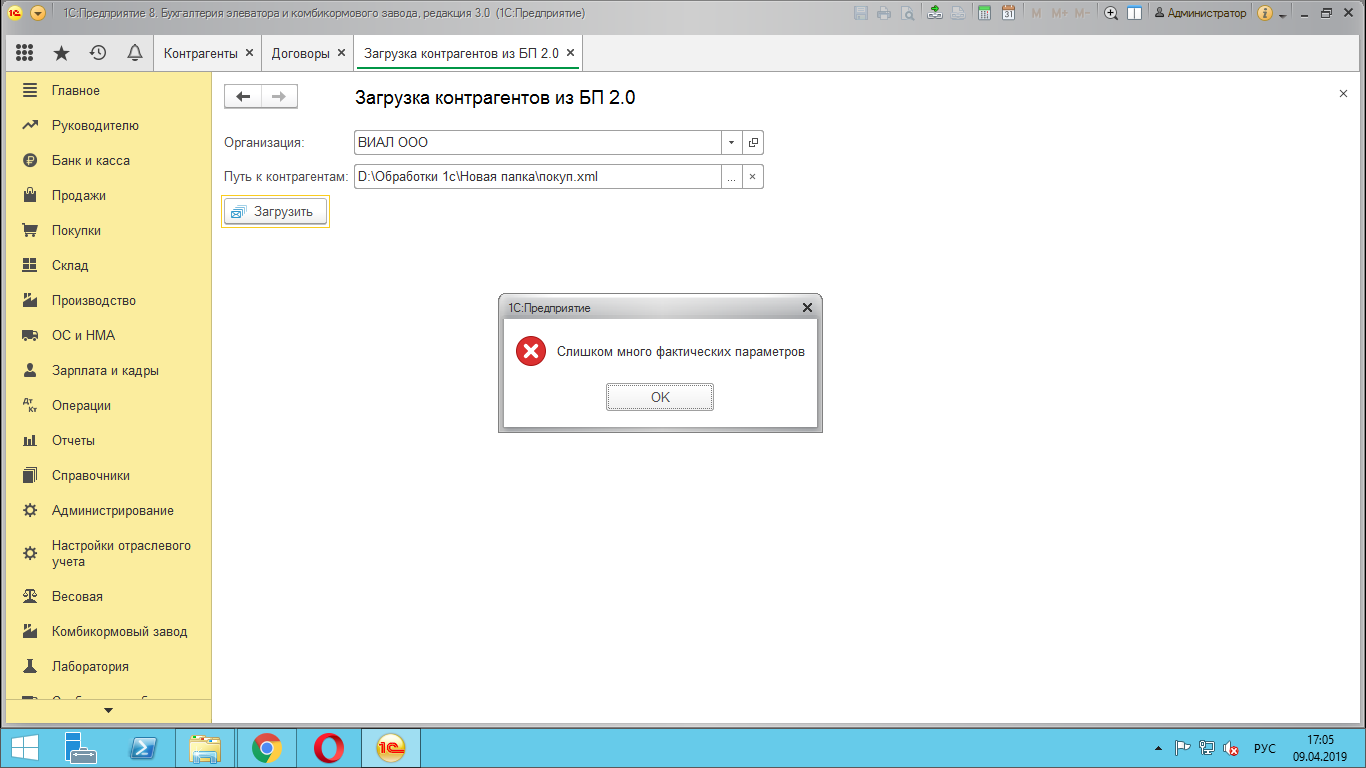The image size is (1366, 768).
Task: Close the error dialog with its X
Action: click(807, 308)
